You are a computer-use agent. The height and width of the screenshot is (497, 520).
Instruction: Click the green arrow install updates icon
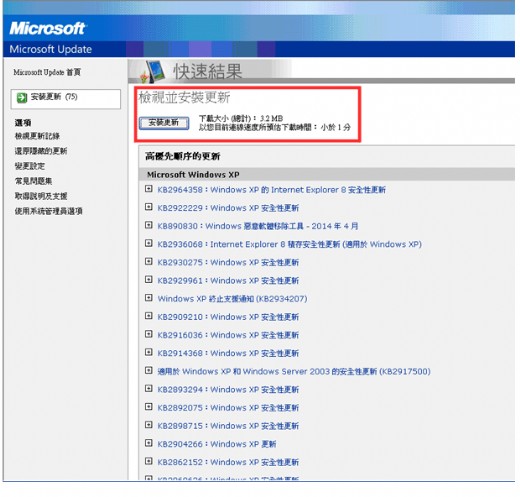click(22, 98)
